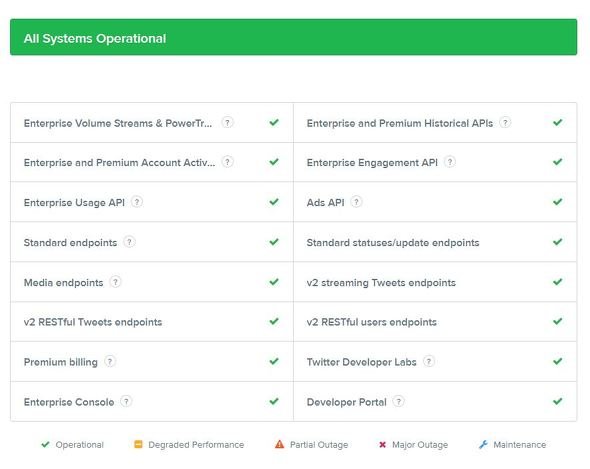590x469 pixels.
Task: Click question mark by Twitter Developer Labs
Action: (429, 362)
